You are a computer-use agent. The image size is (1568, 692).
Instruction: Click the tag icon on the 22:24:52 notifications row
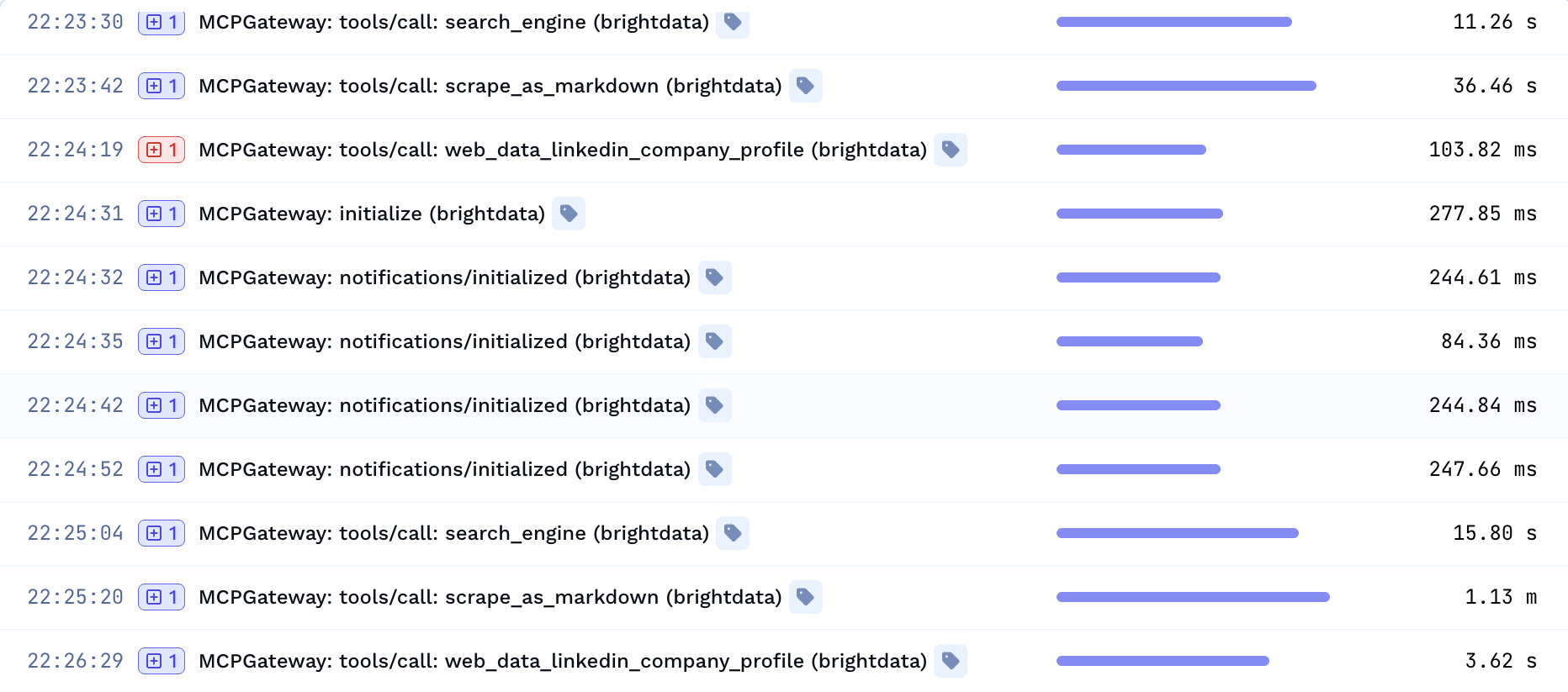(715, 469)
